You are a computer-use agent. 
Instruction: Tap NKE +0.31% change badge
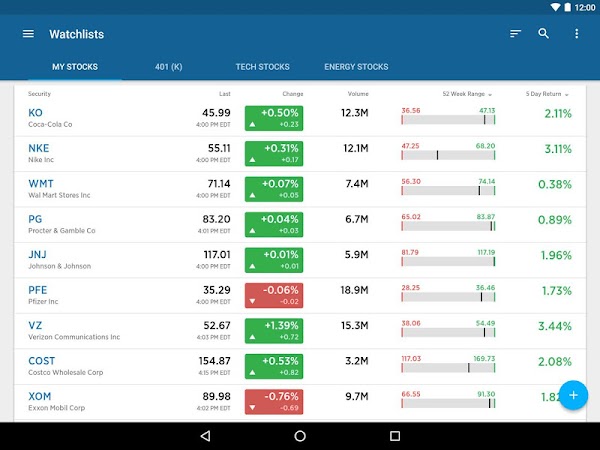(x=274, y=154)
